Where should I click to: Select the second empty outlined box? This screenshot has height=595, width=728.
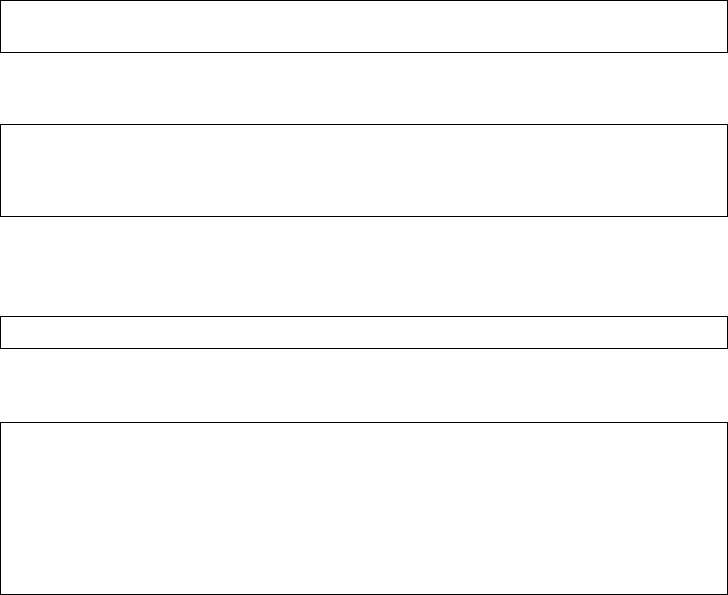364,170
